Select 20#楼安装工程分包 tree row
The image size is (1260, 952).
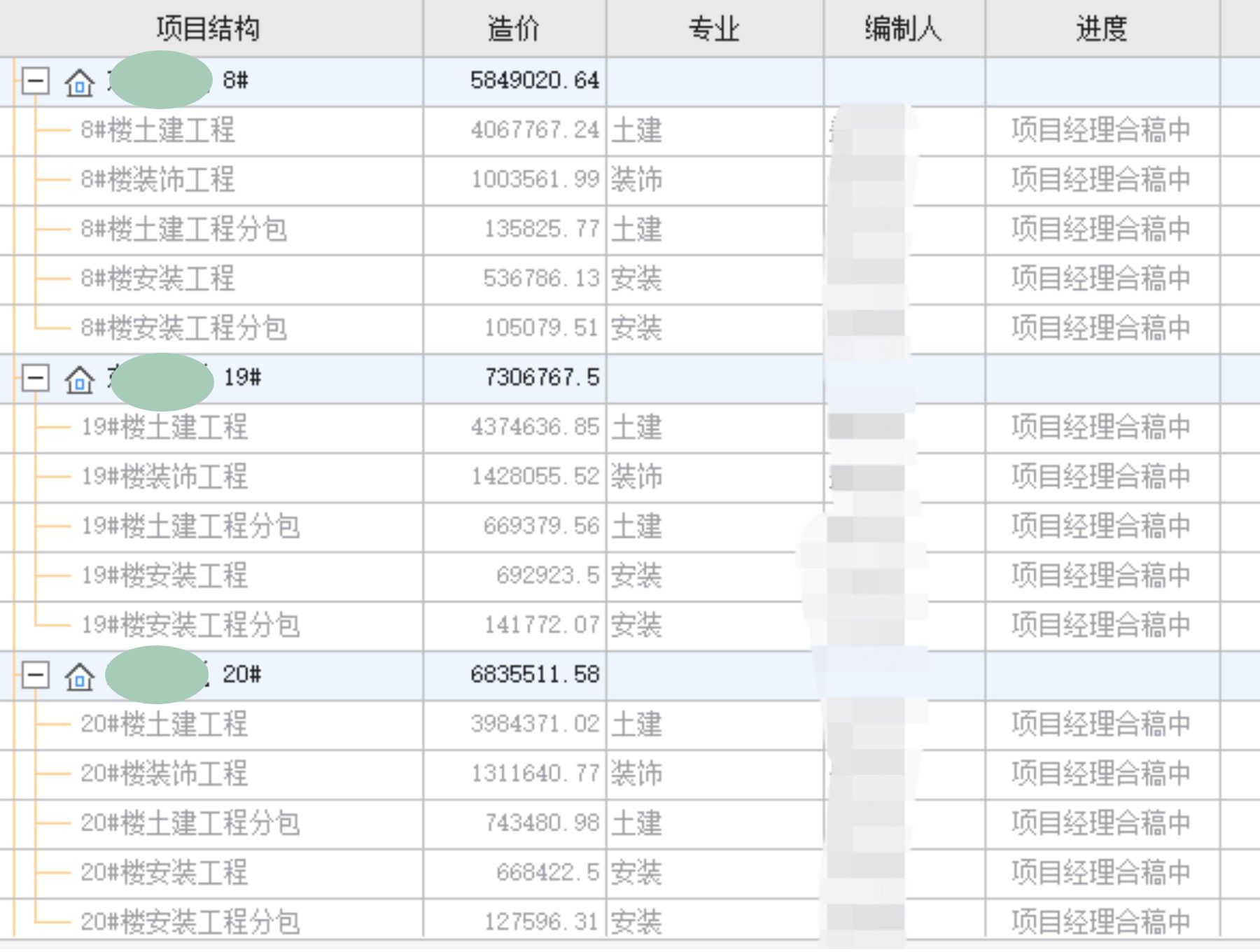[190, 922]
